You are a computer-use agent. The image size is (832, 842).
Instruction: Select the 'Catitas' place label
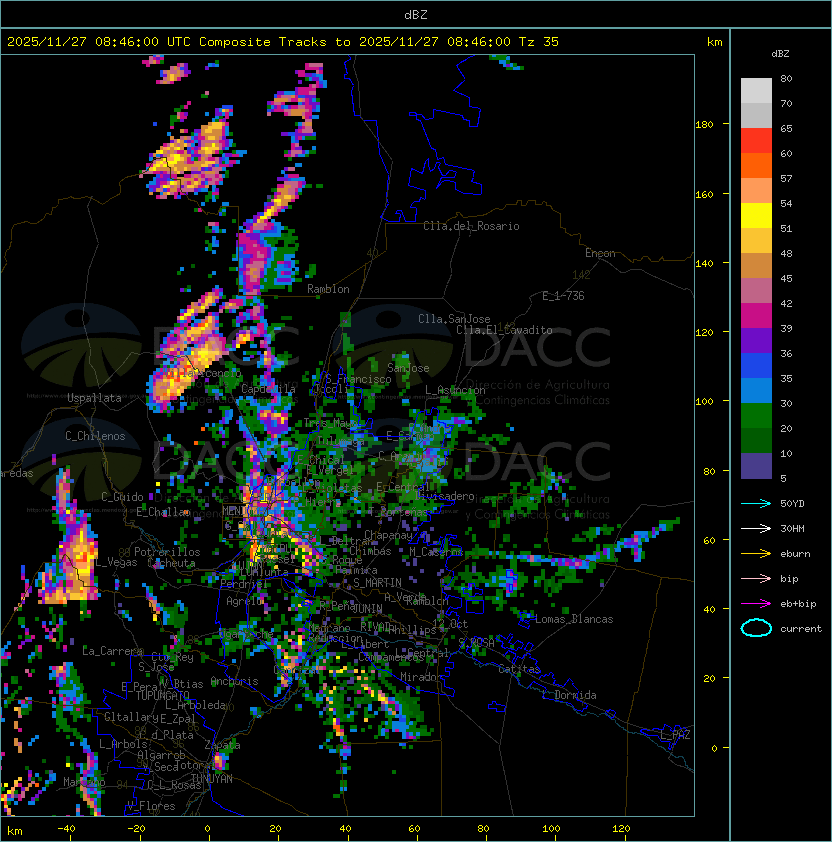[519, 669]
